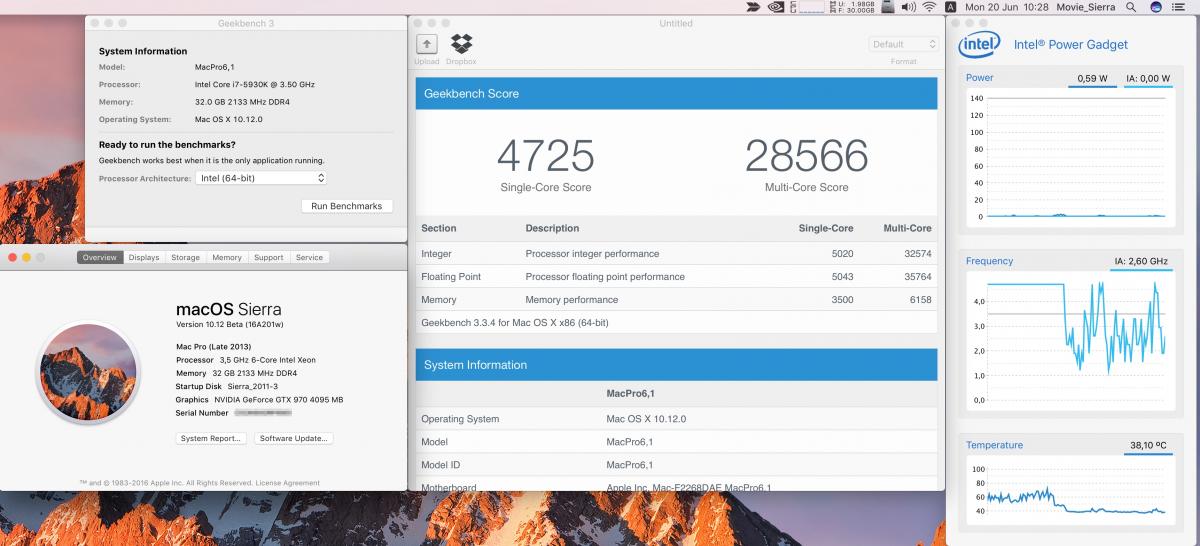The height and width of the screenshot is (546, 1200).
Task: Click Run Benchmarks button
Action: click(347, 206)
